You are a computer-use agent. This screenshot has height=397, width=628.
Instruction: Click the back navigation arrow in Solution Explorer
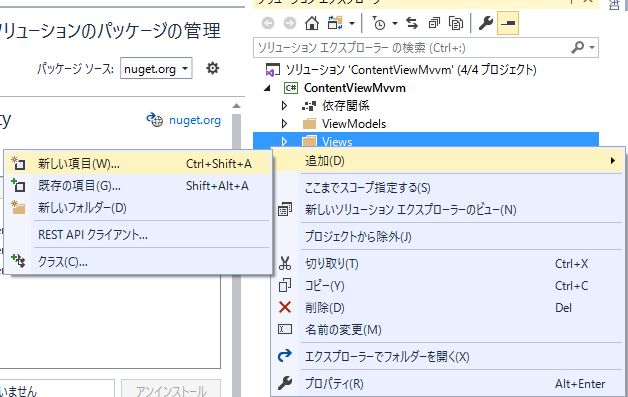(268, 23)
